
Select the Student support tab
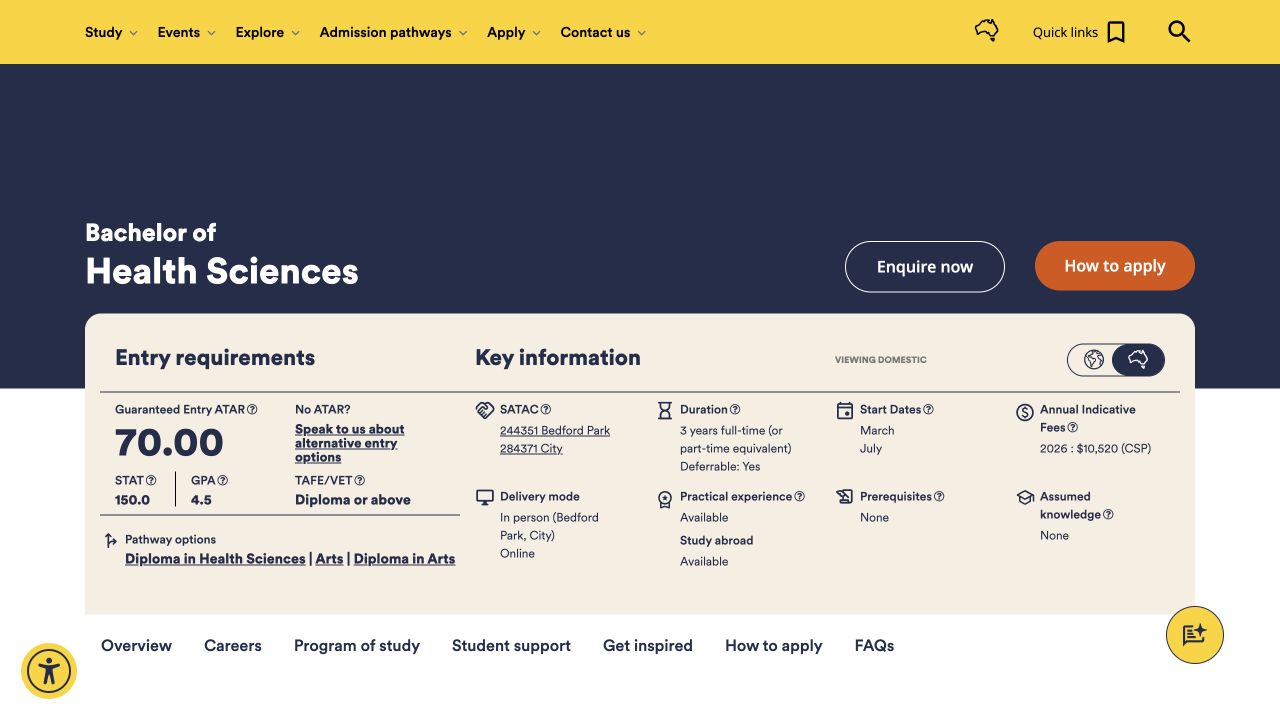[511, 646]
